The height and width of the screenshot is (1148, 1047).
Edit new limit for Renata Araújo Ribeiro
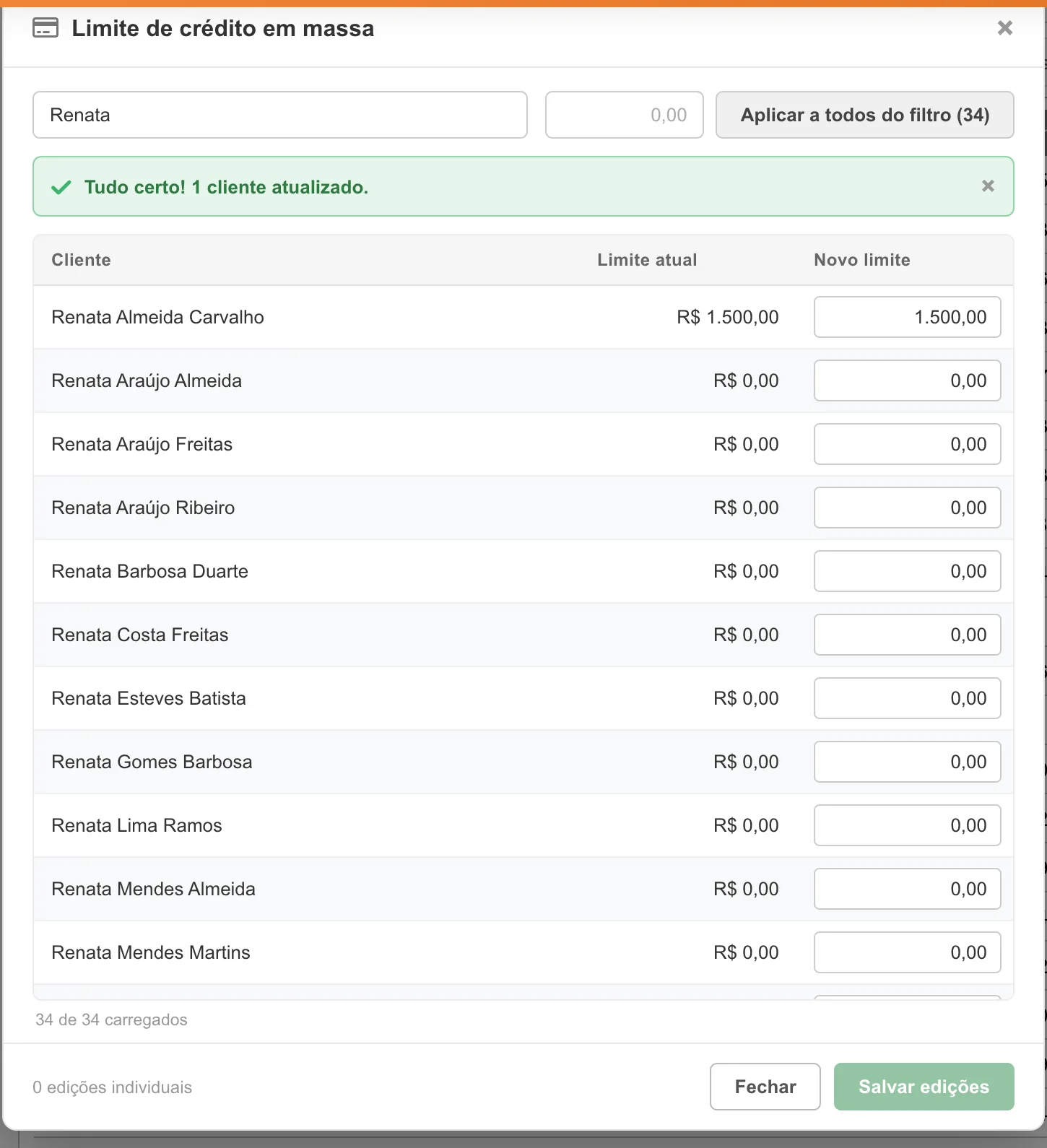click(x=908, y=508)
